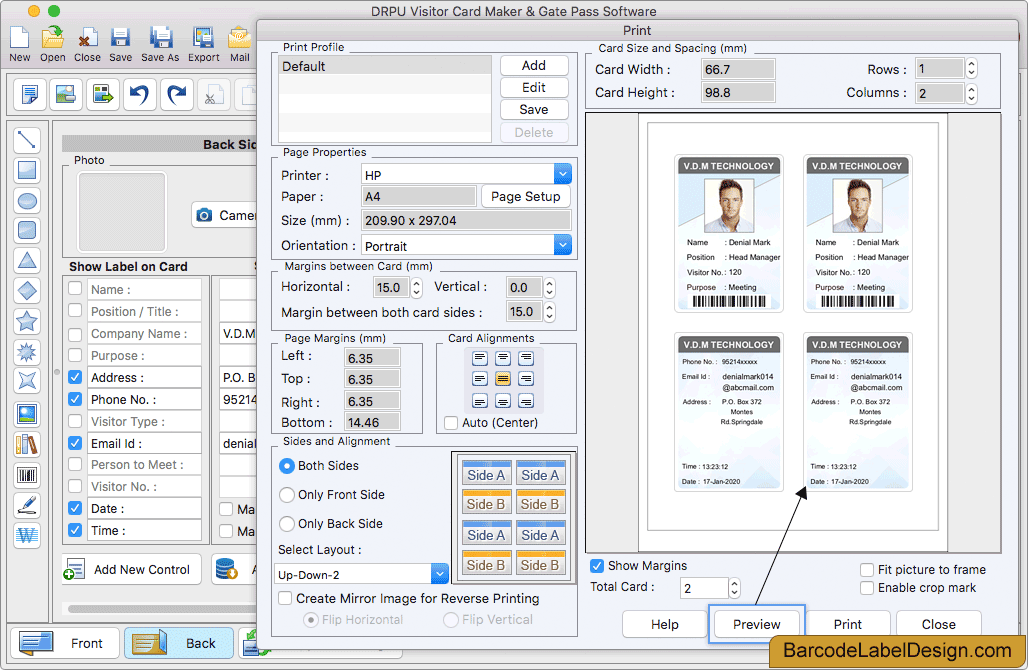Uncheck the Email Id label checkbox
This screenshot has height=670, width=1028.
coord(75,443)
